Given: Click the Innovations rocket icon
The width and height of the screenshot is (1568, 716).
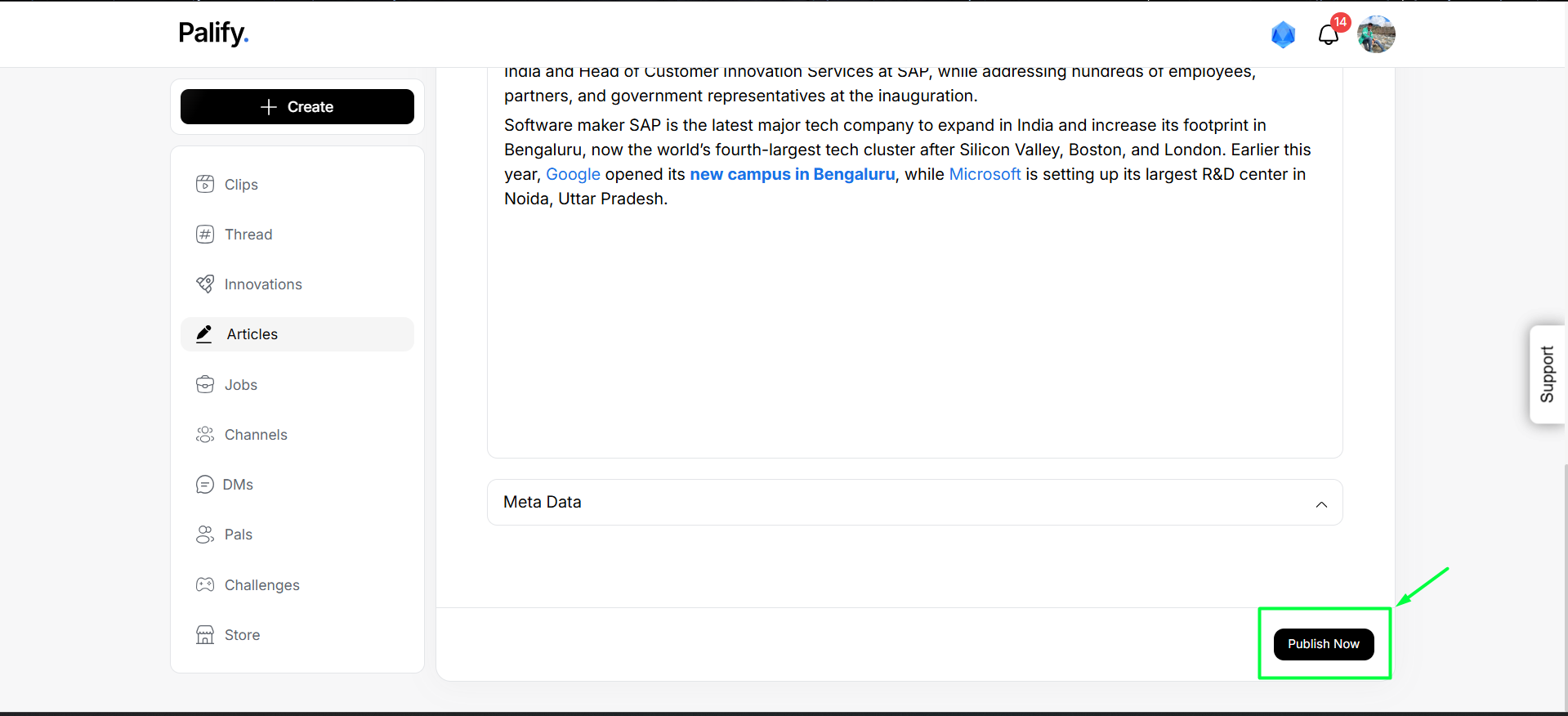Looking at the screenshot, I should click(x=205, y=284).
